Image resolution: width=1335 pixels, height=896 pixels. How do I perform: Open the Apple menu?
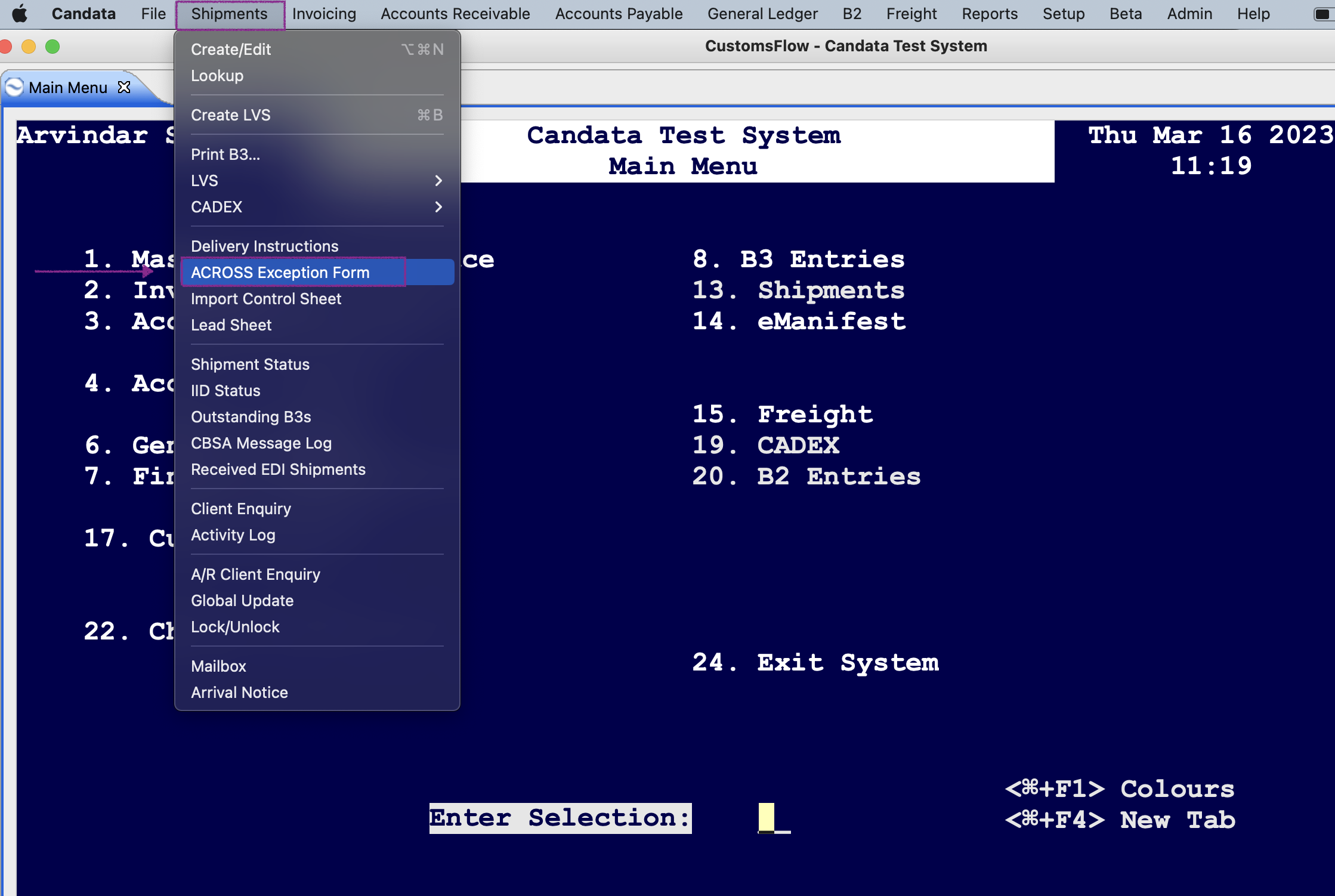click(x=20, y=14)
